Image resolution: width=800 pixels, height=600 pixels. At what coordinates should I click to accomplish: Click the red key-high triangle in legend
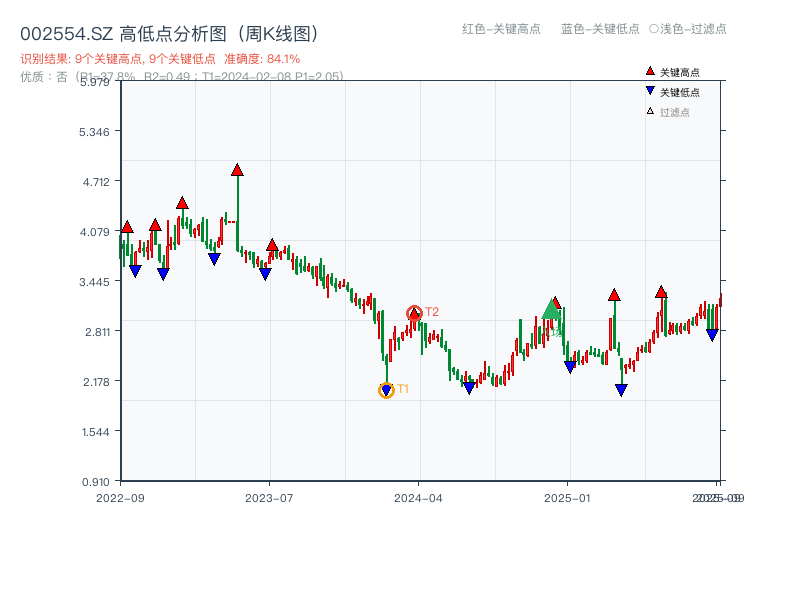[x=650, y=72]
